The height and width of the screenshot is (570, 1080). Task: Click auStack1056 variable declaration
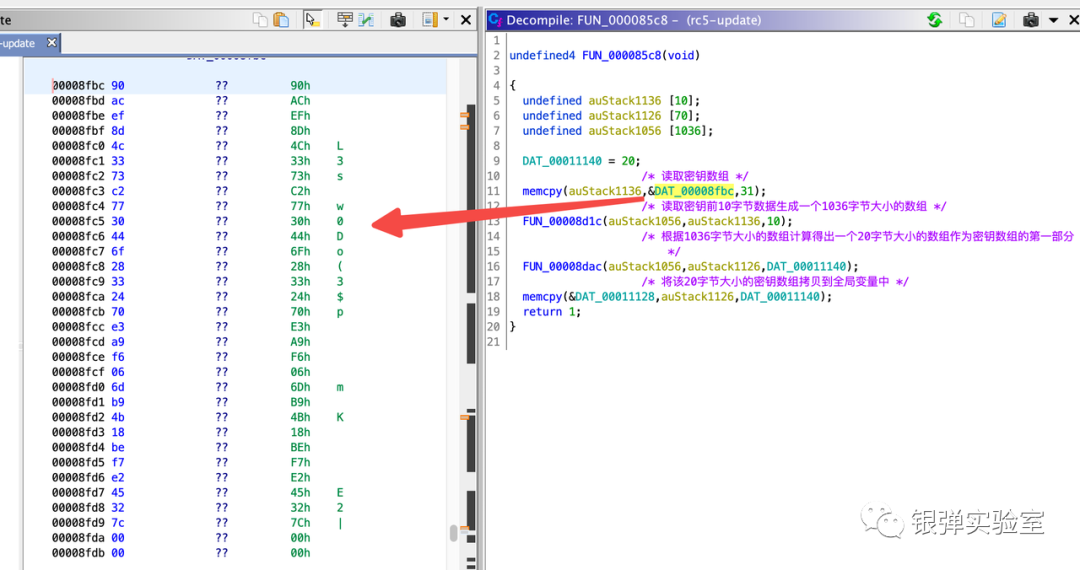pyautogui.click(x=625, y=131)
